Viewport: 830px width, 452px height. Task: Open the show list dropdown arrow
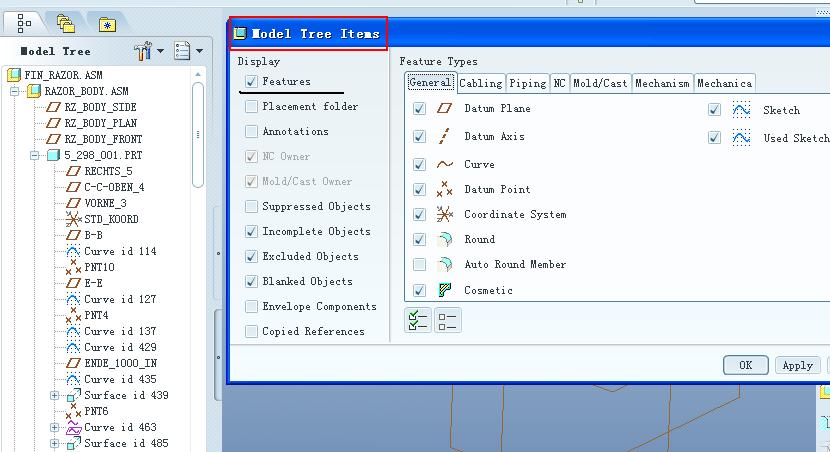[200, 51]
